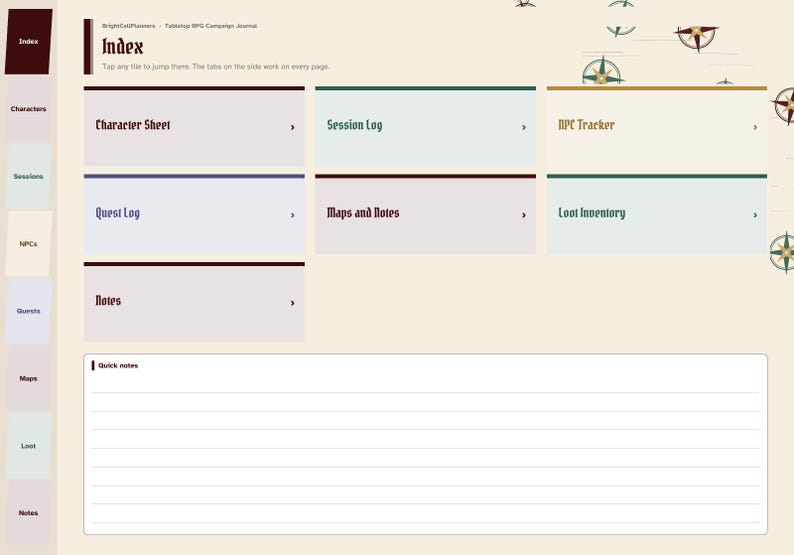The width and height of the screenshot is (794, 555).
Task: Open the NPC Tracker tile
Action: click(x=657, y=126)
